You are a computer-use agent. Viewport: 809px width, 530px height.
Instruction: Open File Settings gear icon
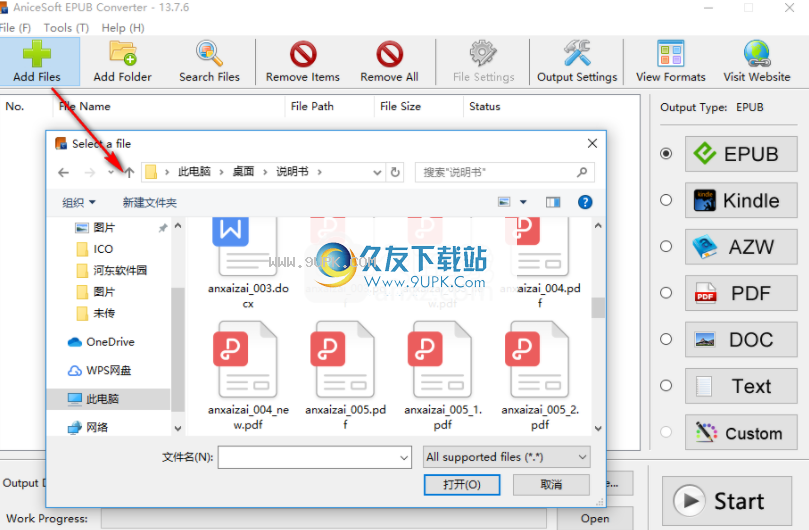click(x=483, y=61)
